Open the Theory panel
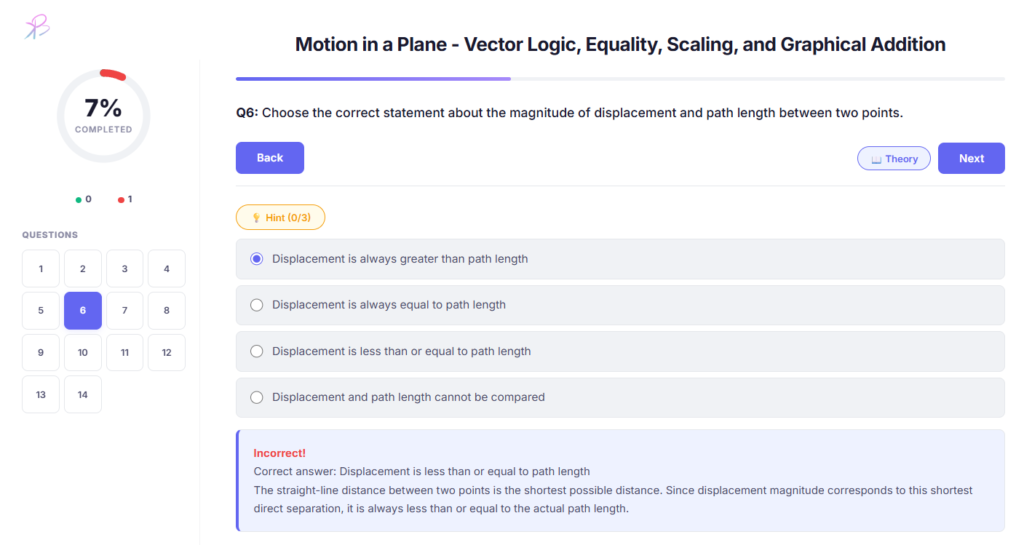The width and height of the screenshot is (1024, 545). (x=894, y=159)
